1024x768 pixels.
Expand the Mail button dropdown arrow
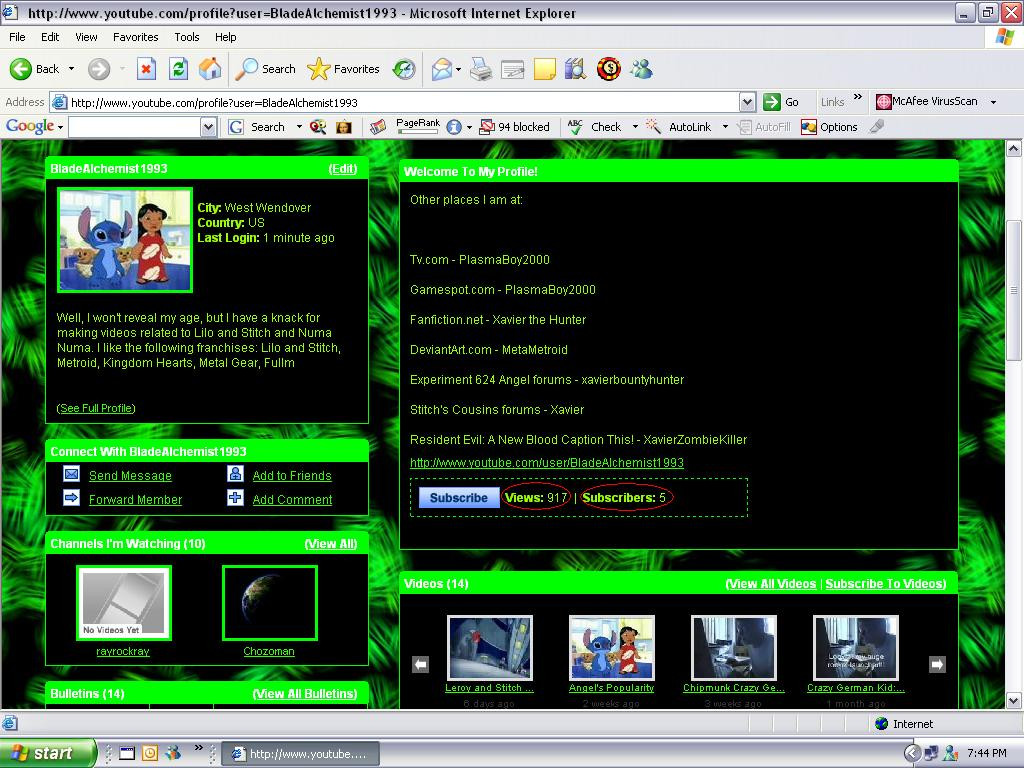click(458, 69)
